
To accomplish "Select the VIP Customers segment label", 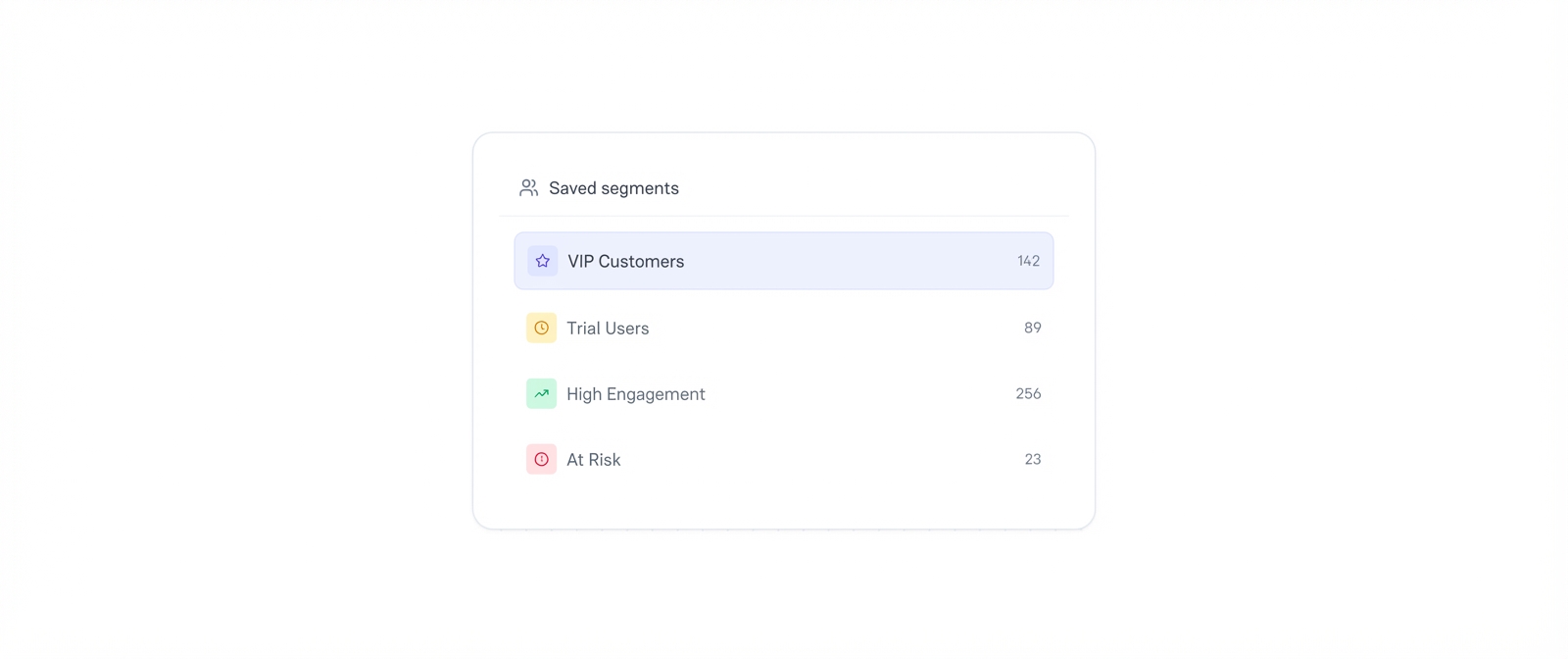I will 625,262.
